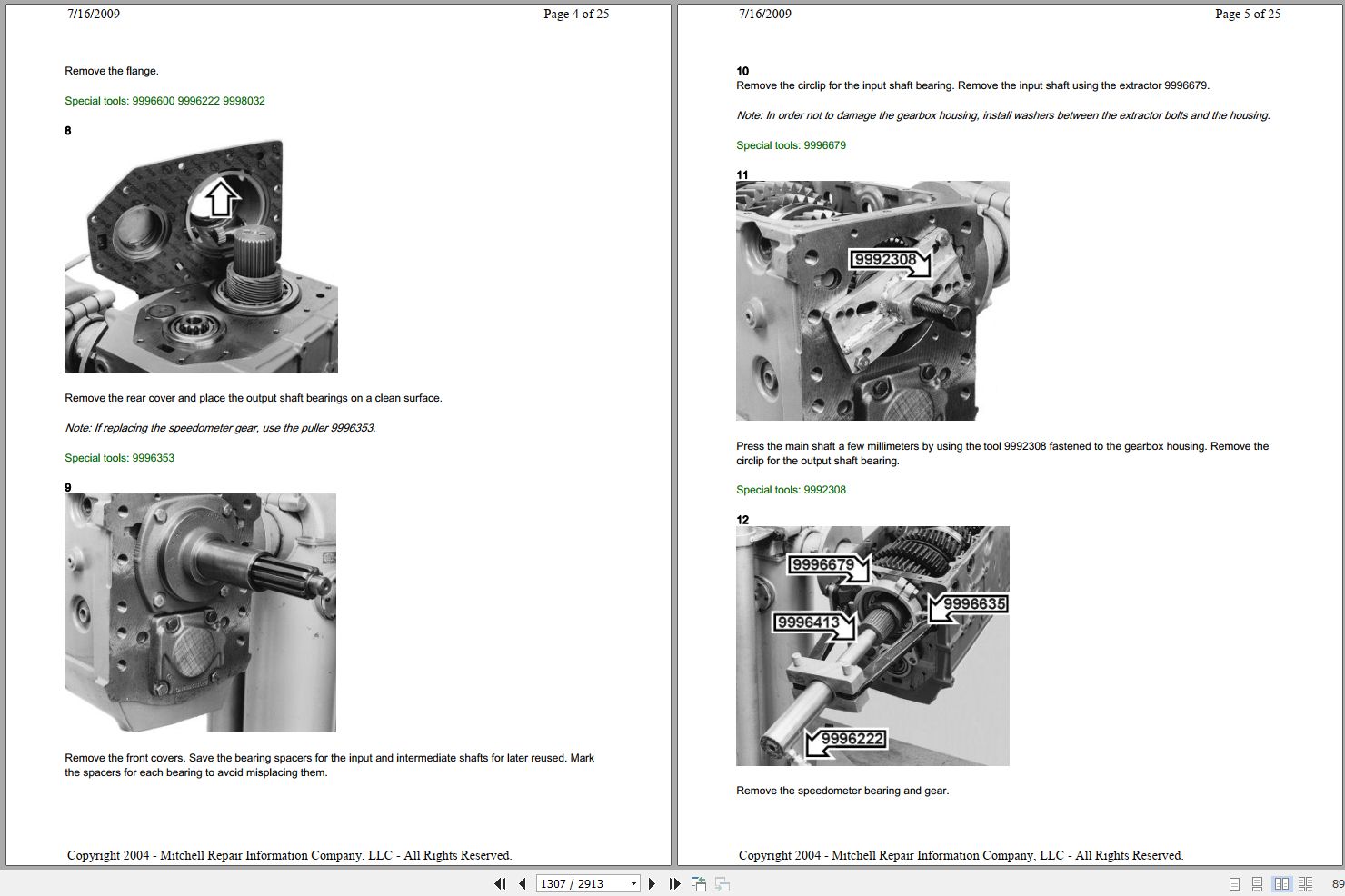Screen dimensions: 1345x896
Task: Navigate forward in page view history
Action: [x=722, y=883]
